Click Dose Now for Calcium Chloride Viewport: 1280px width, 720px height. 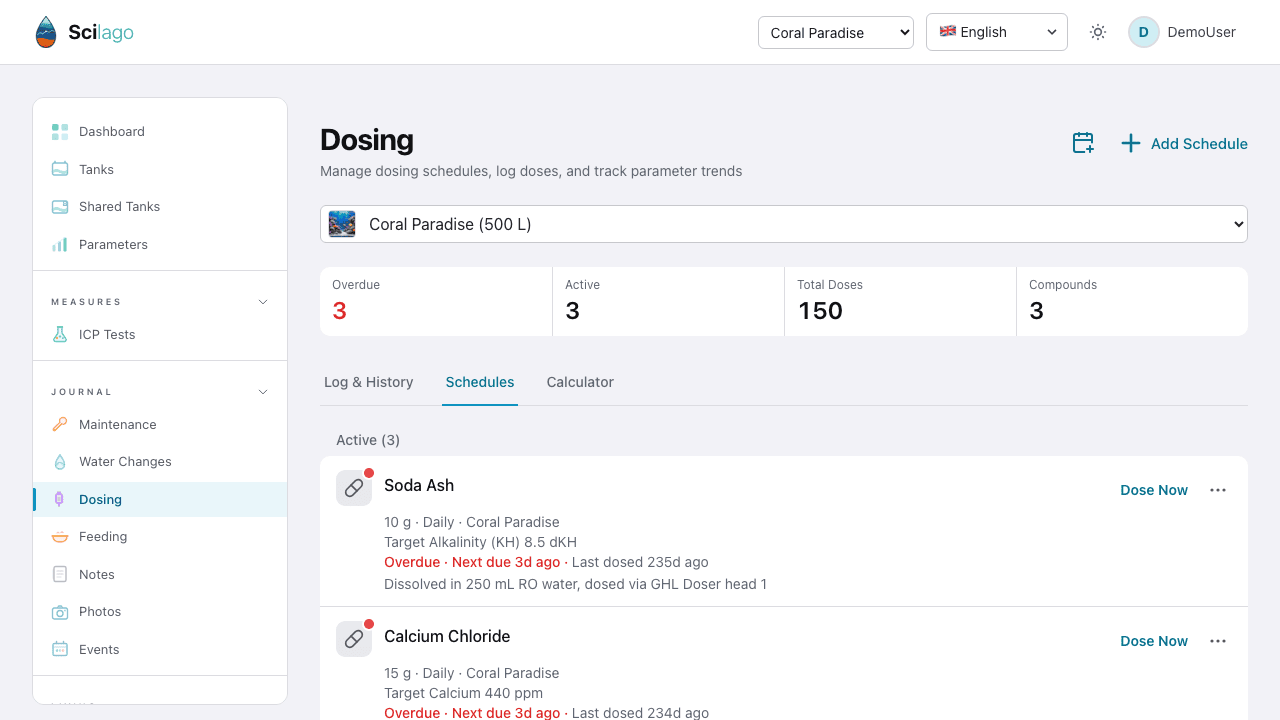[1154, 641]
